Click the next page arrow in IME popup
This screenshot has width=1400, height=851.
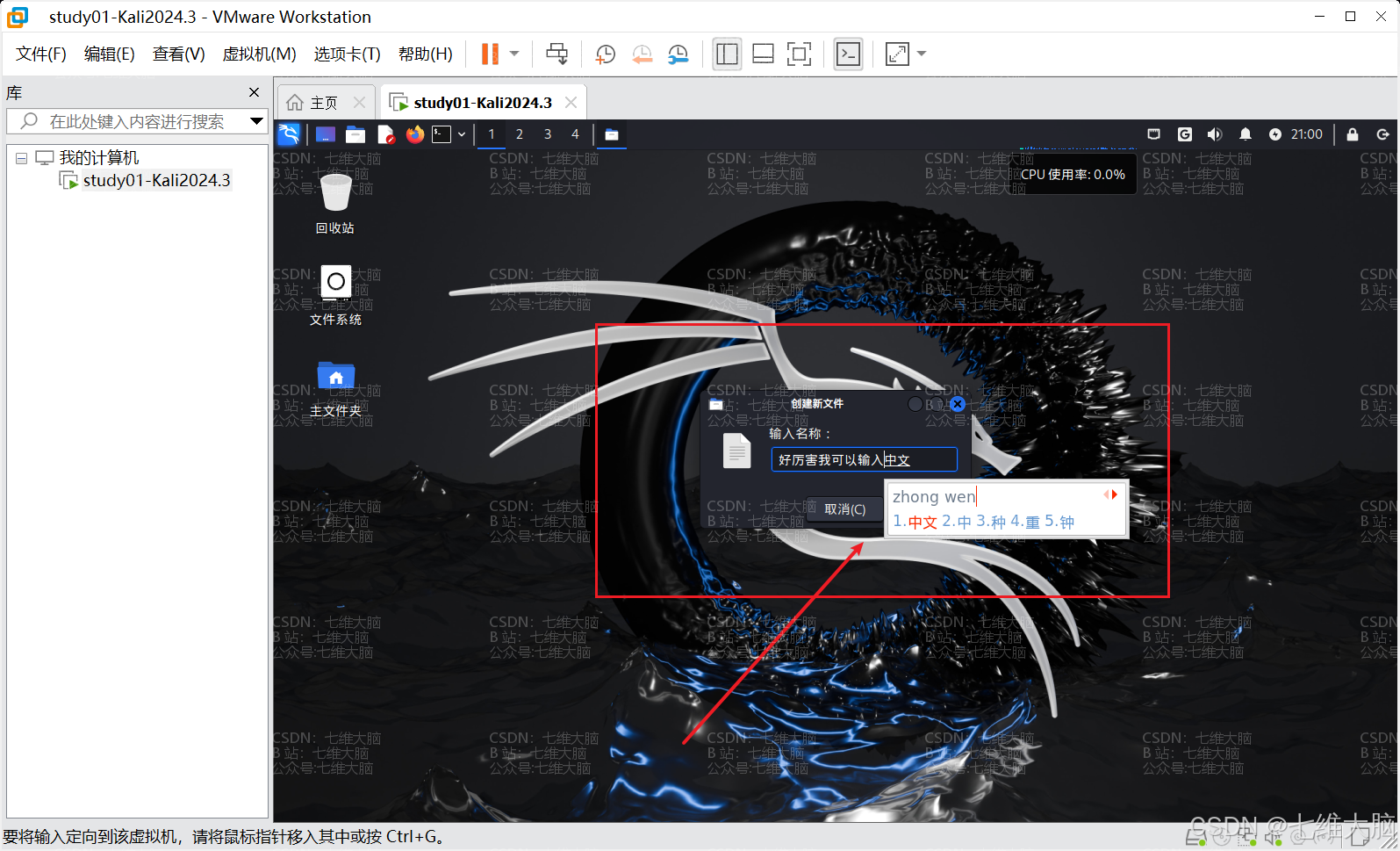click(x=1115, y=494)
